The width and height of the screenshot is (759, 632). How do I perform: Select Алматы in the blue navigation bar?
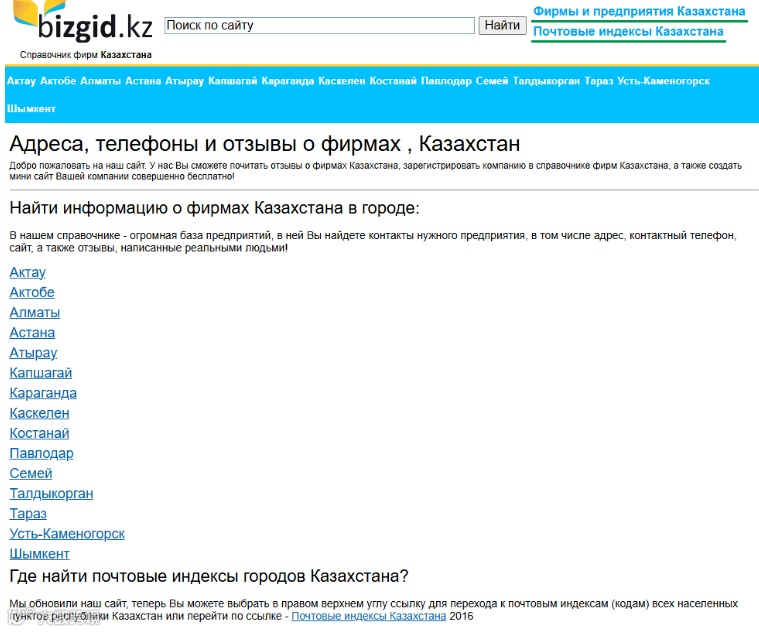(100, 81)
